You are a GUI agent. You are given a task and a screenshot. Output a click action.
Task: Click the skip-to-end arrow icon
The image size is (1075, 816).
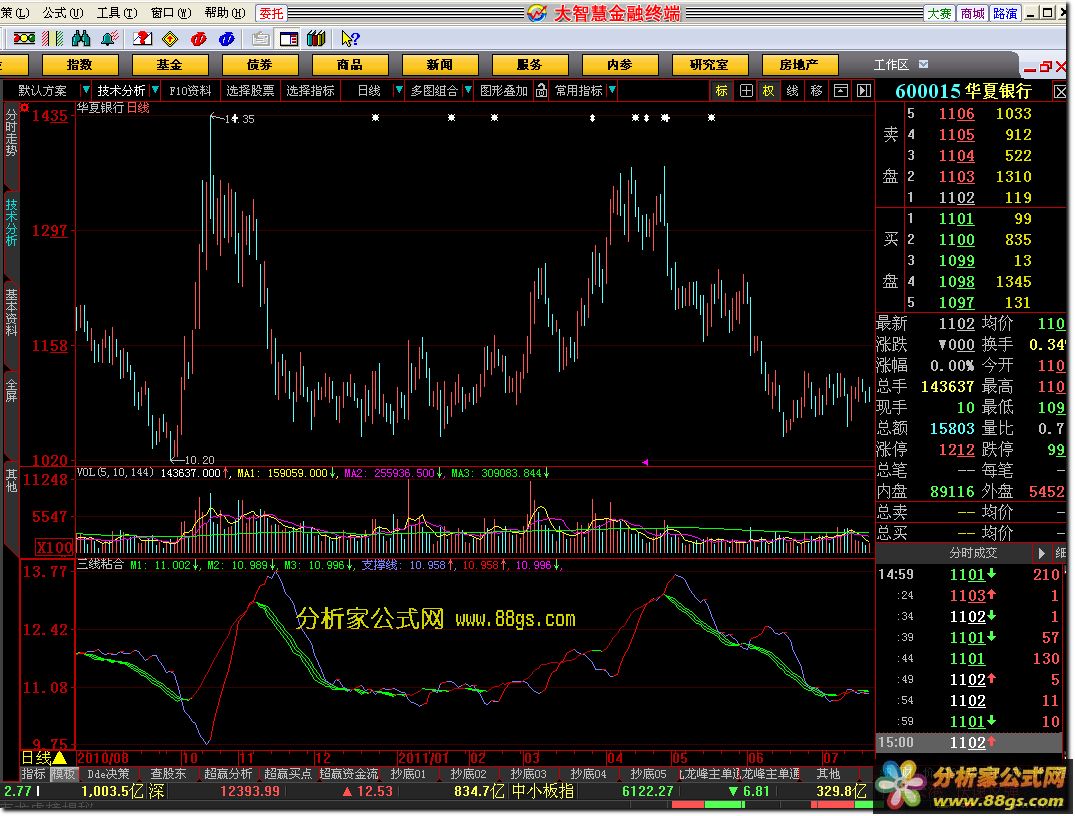click(x=864, y=91)
